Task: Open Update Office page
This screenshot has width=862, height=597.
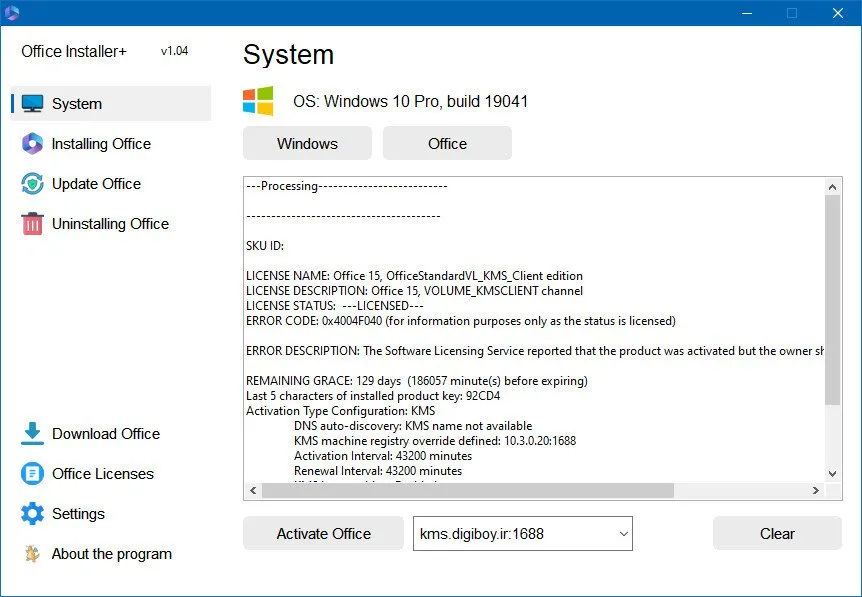Action: [x=96, y=184]
